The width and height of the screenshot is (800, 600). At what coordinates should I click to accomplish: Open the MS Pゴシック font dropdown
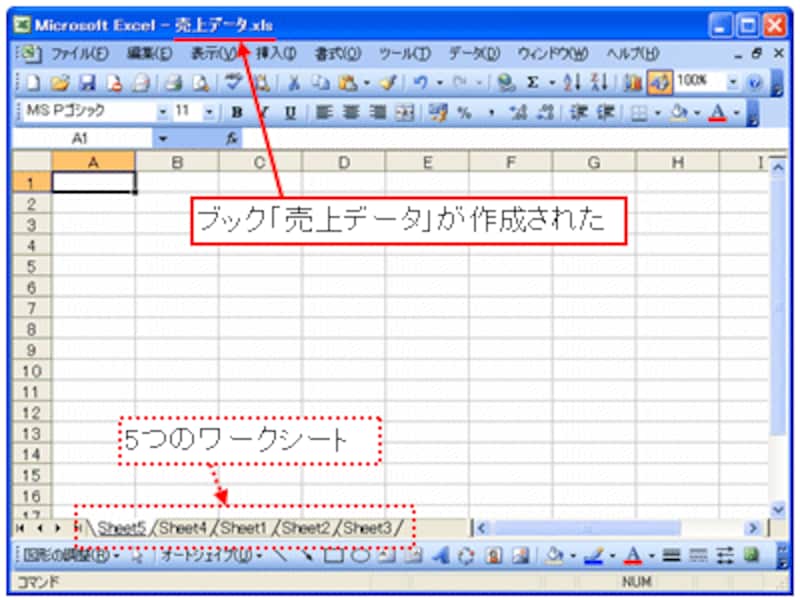pos(163,112)
